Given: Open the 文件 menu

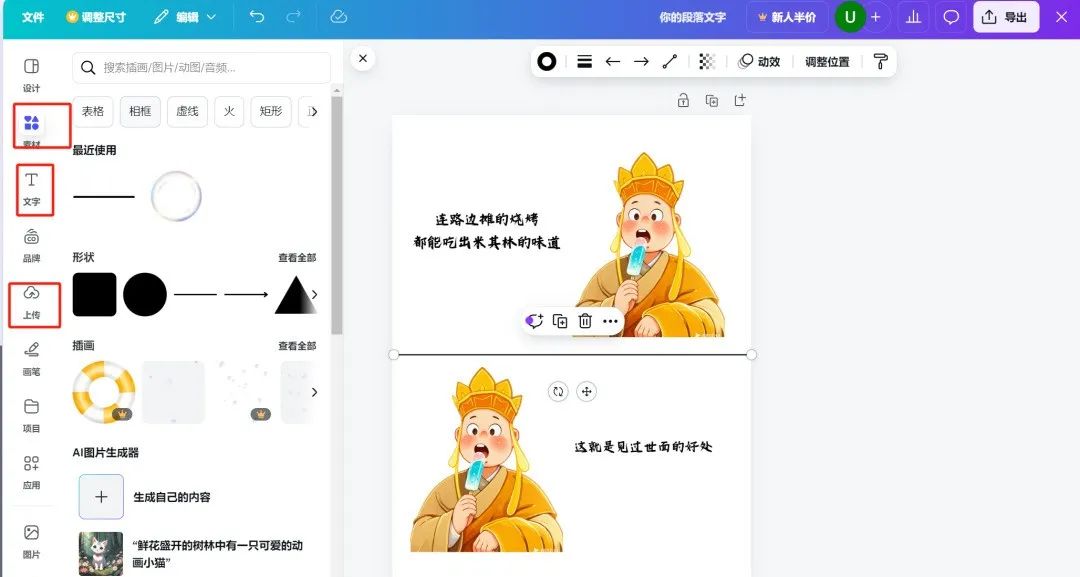Looking at the screenshot, I should click(x=32, y=17).
